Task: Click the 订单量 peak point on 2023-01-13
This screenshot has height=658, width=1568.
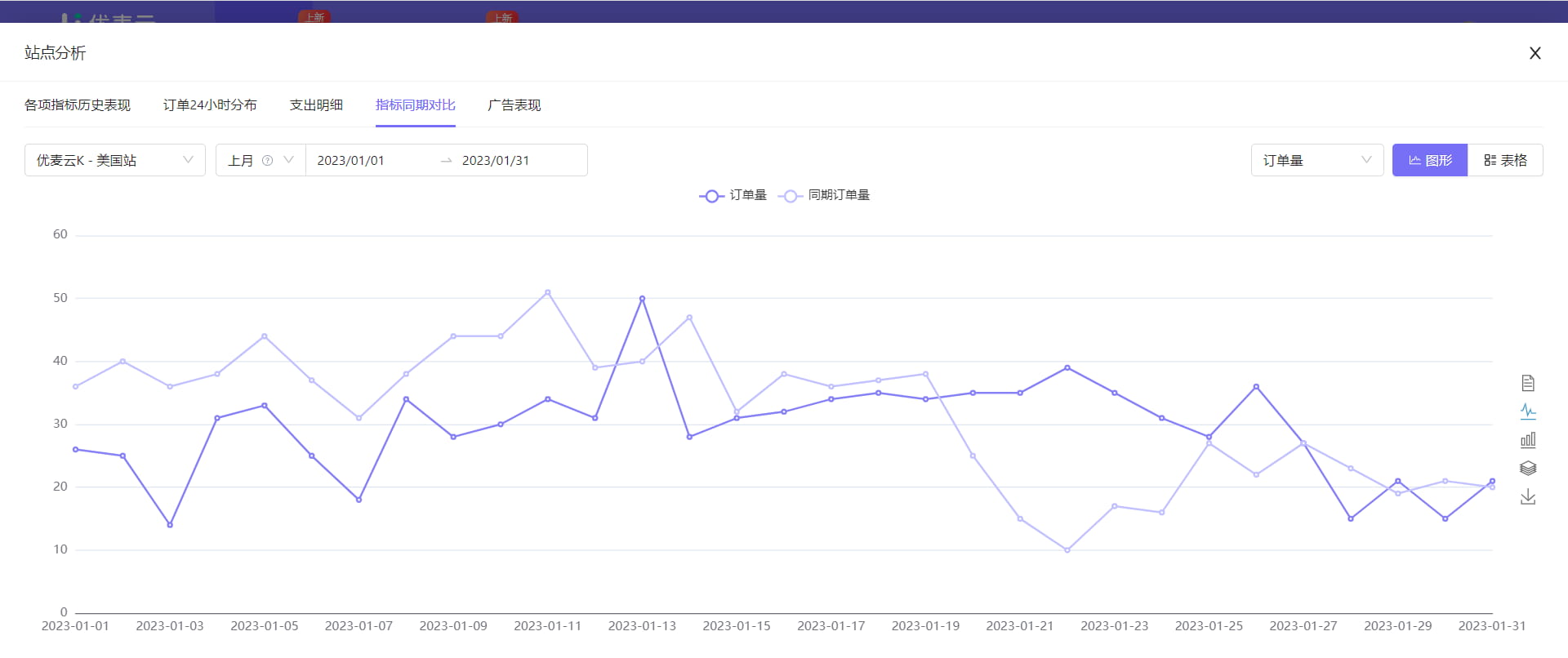Action: 642,299
